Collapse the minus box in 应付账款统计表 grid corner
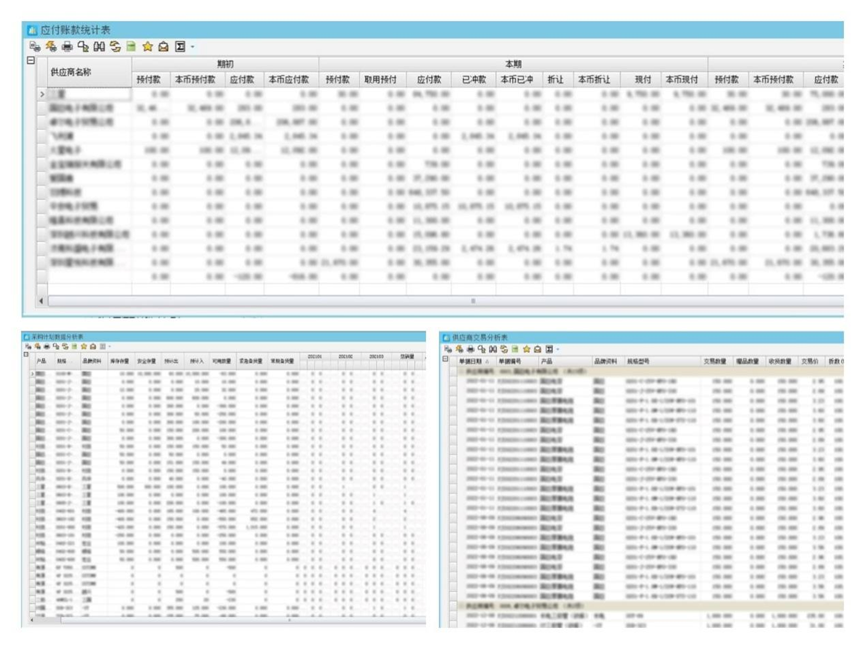Image resolution: width=865 pixels, height=649 pixels. click(x=30, y=62)
